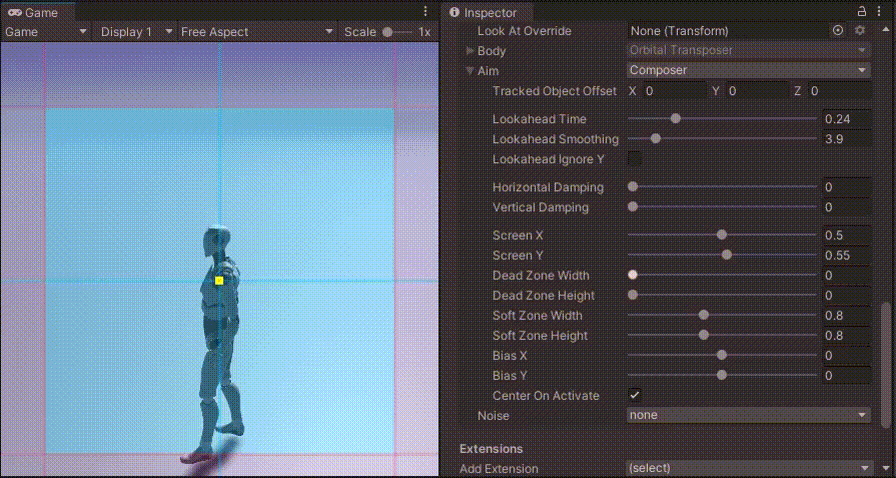Click the Horizontal Damping value field
Screen dimensions: 896x478
[x=847, y=187]
